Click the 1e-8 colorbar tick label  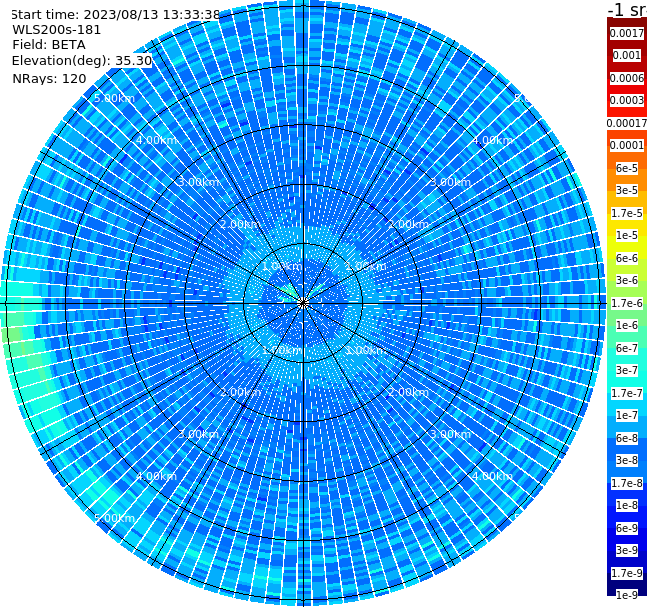click(627, 505)
